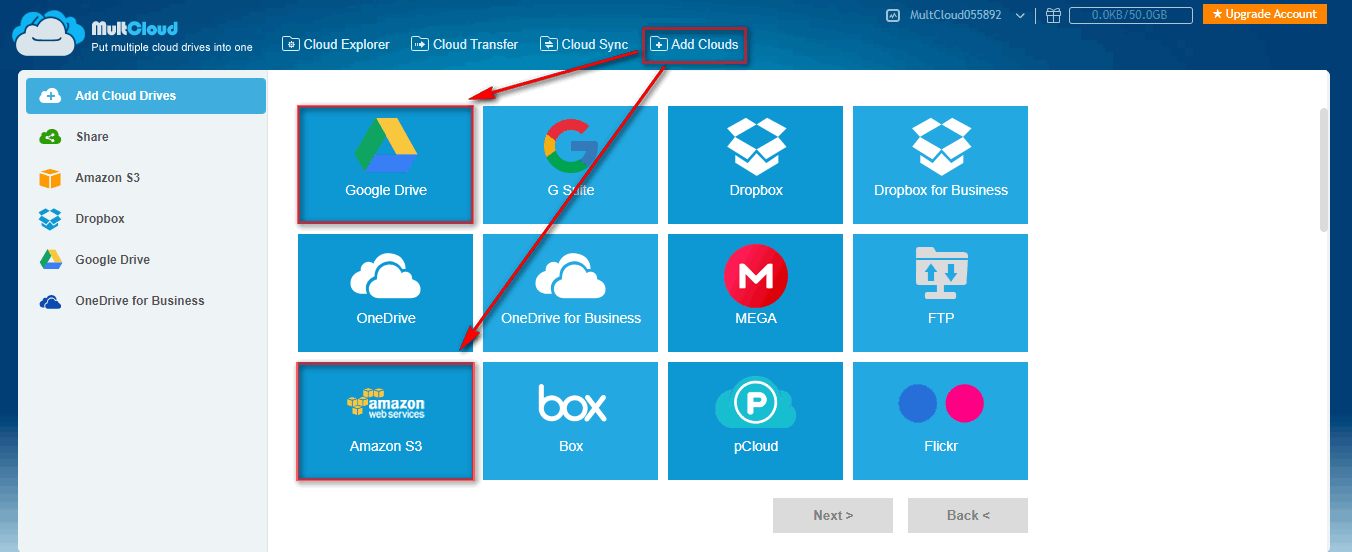The image size is (1352, 552).
Task: Click the Add Clouds plus icon
Action: (x=658, y=44)
